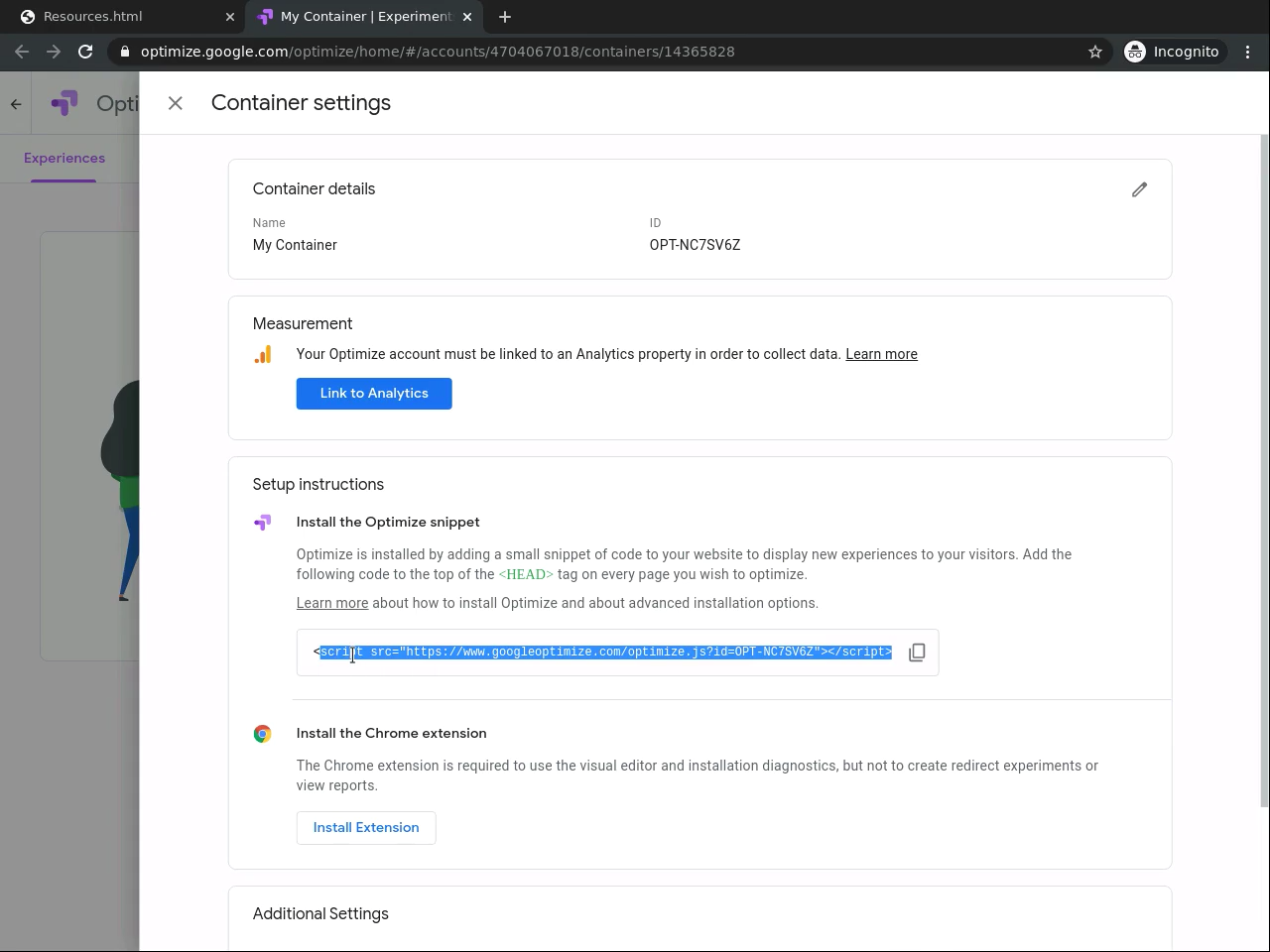Click the Optimize back arrow at left
This screenshot has height=952, width=1270.
(x=16, y=103)
